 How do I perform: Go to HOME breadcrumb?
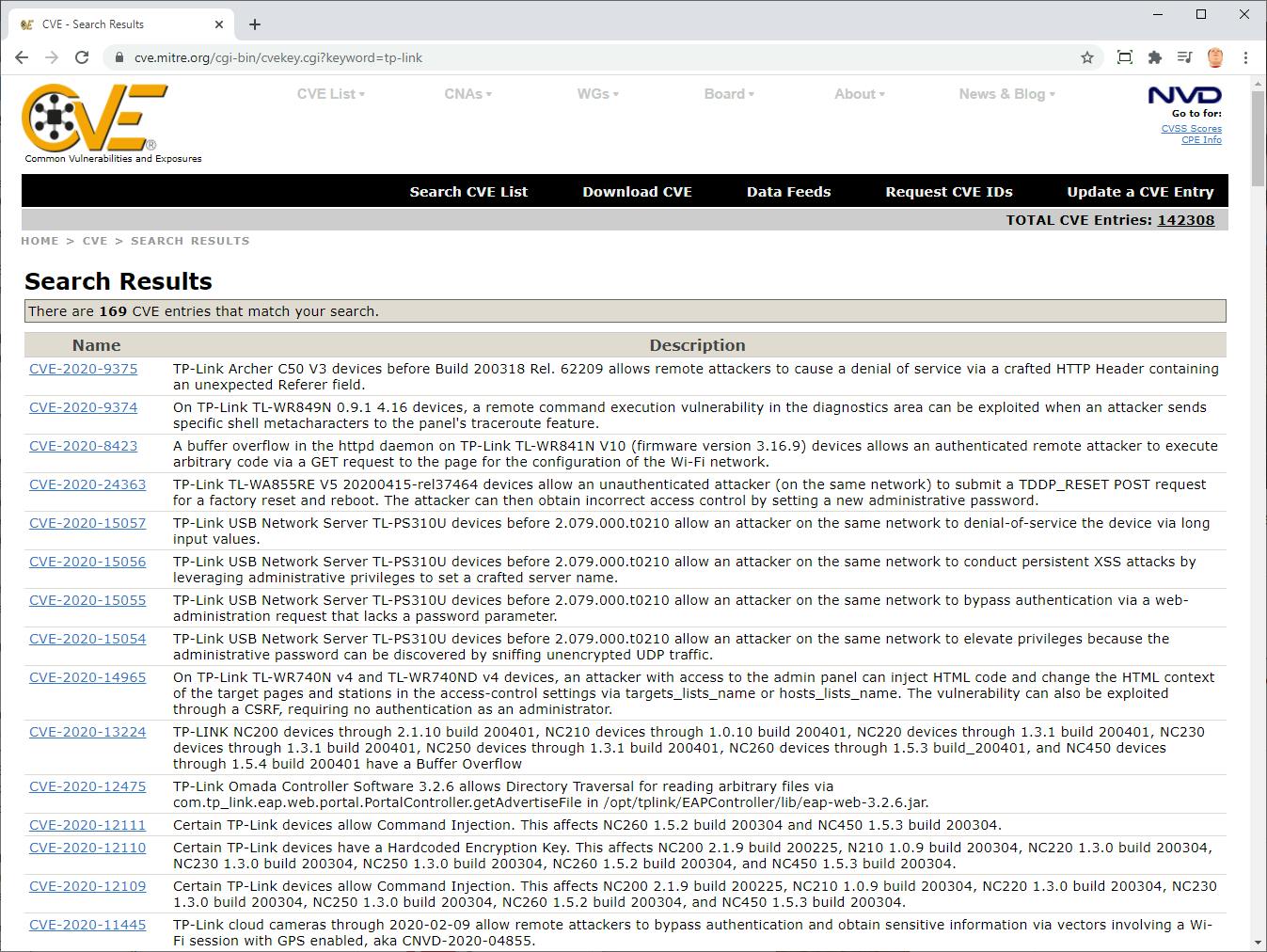point(40,241)
